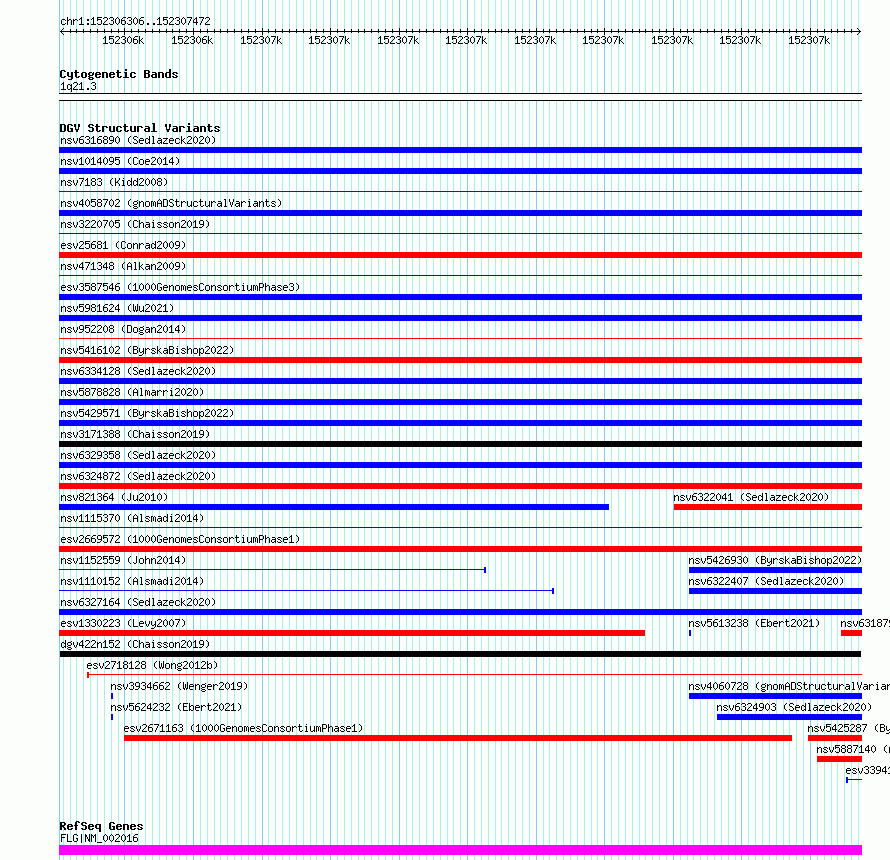
Task: Open nsv6322407 (Sedlazeck2020) variant
Action: pos(766,581)
